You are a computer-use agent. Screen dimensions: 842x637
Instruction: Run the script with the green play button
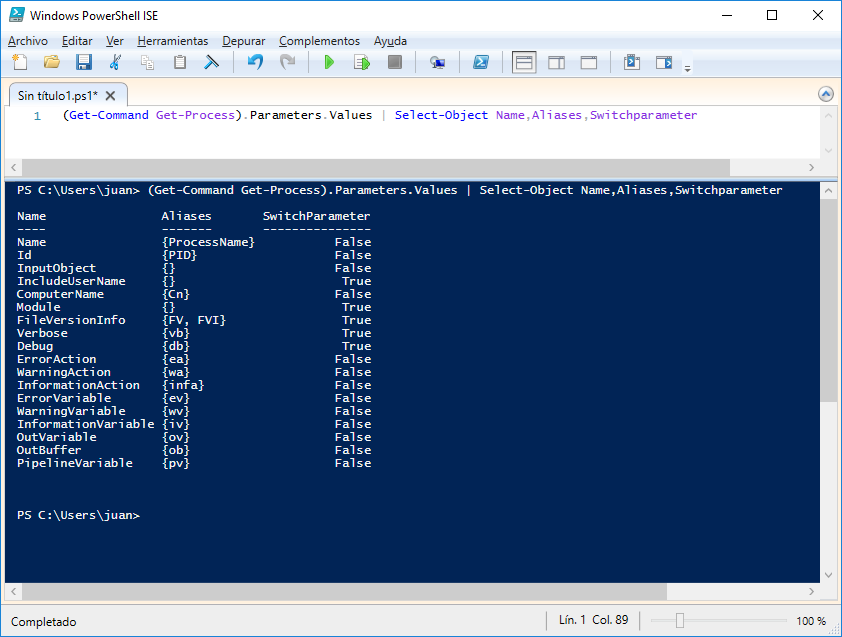click(x=329, y=62)
